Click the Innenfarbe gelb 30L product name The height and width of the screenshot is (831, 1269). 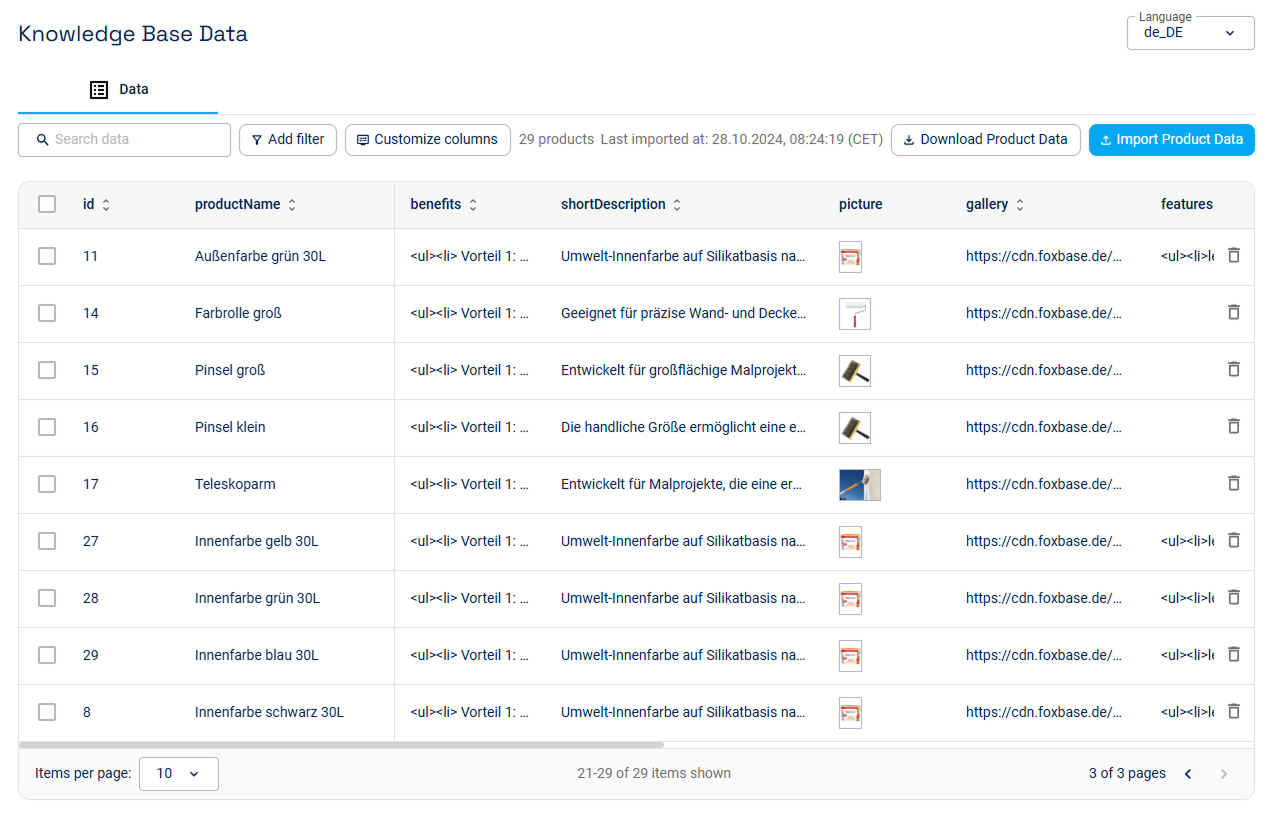click(257, 541)
